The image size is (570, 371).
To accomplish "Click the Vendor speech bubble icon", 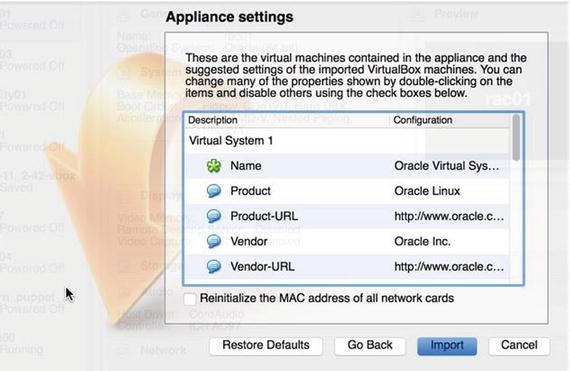I will [x=214, y=241].
